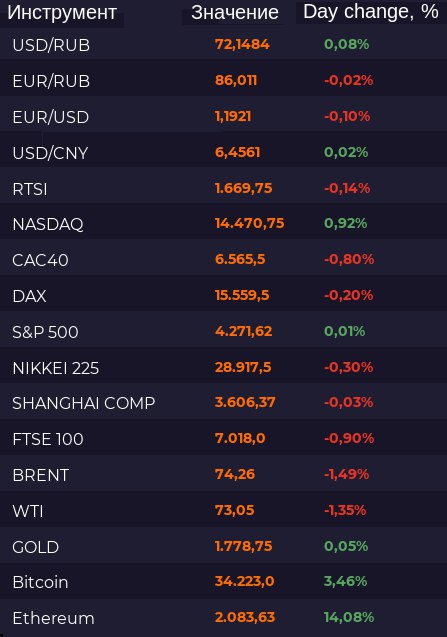
Task: Select NIKKEI 225 index row
Action: click(224, 368)
